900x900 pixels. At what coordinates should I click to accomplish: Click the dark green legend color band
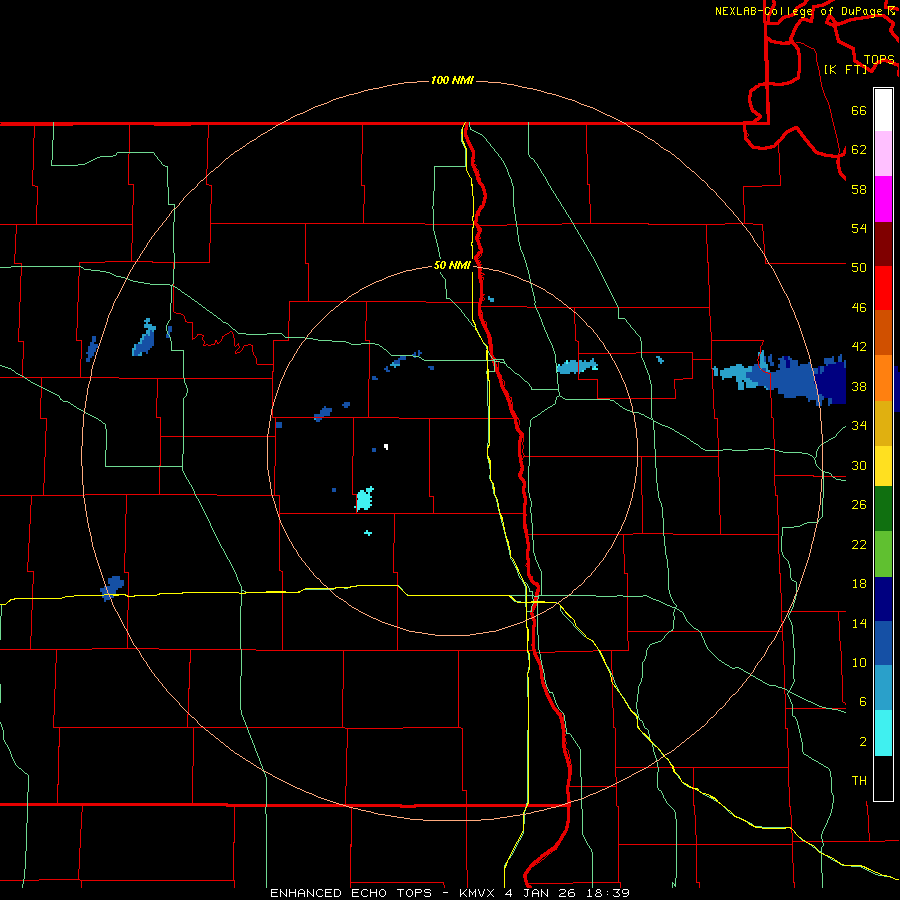point(883,509)
